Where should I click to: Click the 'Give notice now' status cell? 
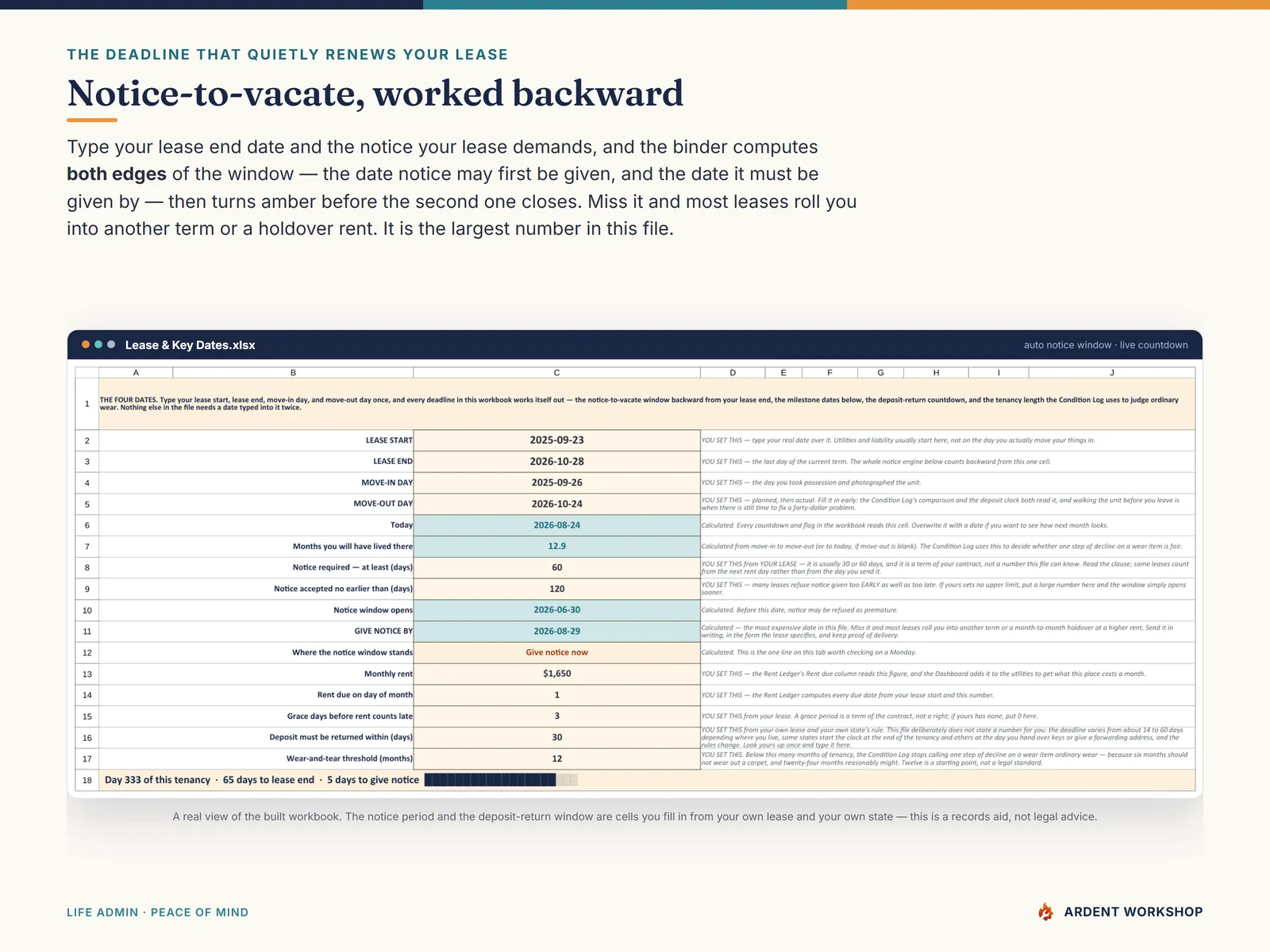[556, 653]
